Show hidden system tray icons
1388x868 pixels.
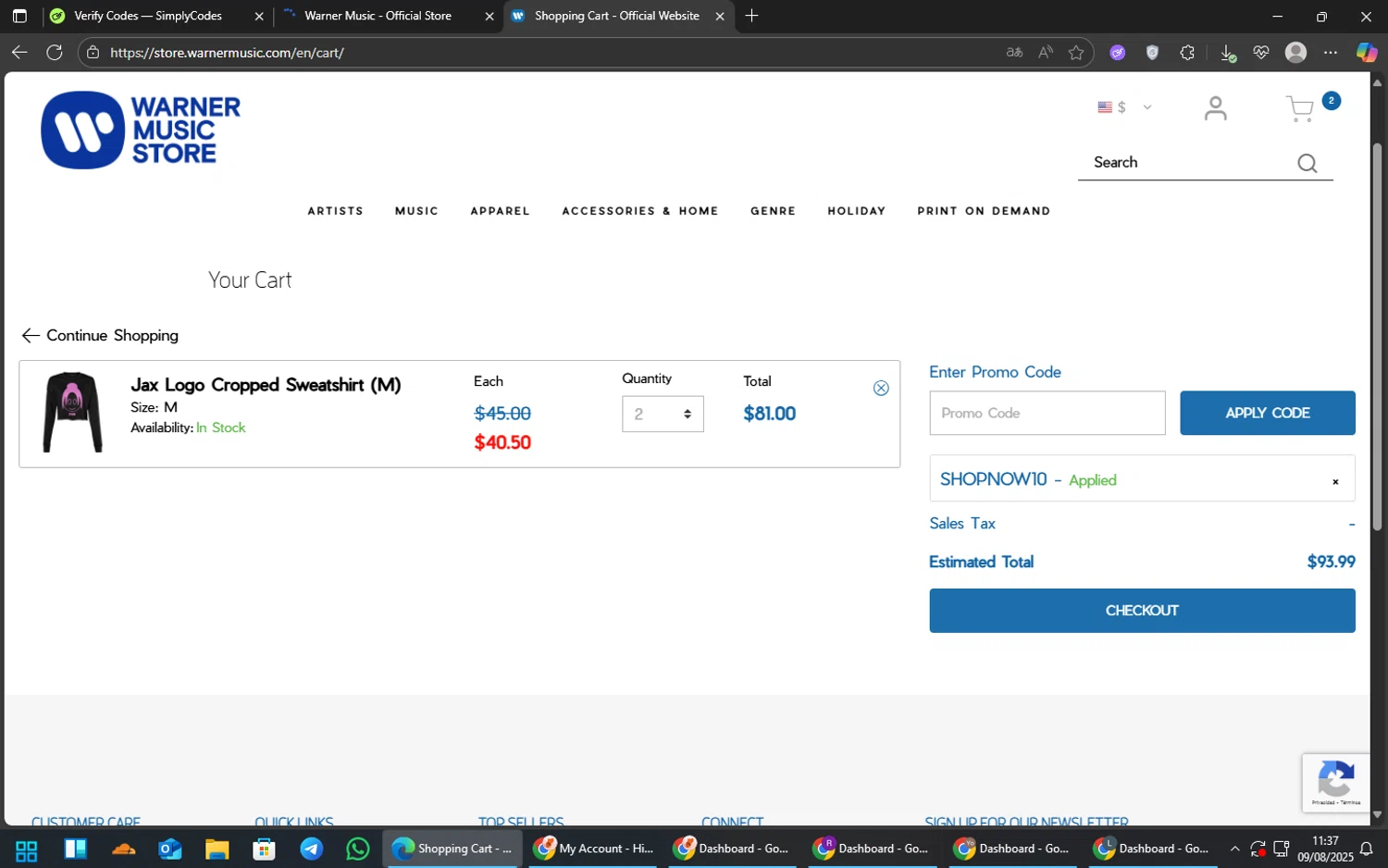(x=1234, y=849)
